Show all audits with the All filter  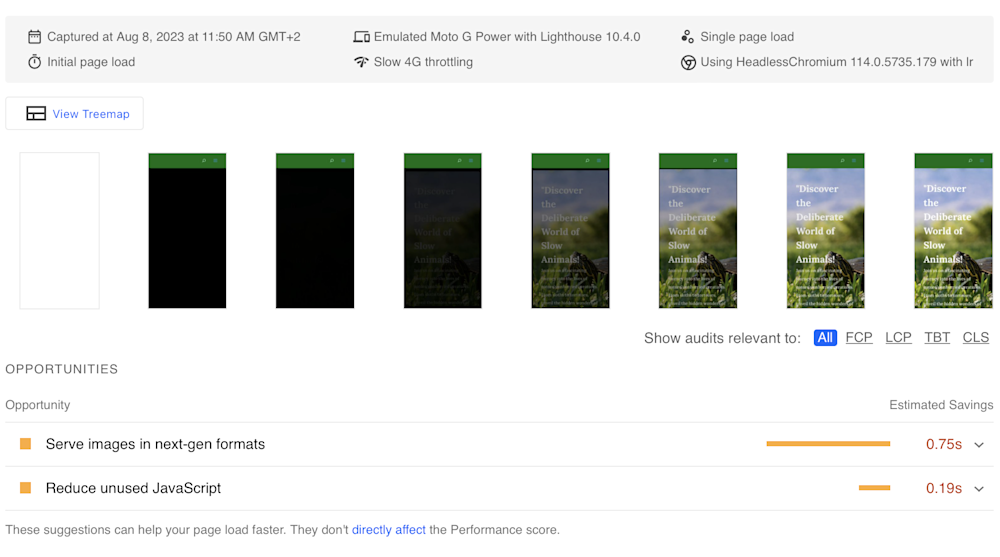click(x=825, y=338)
